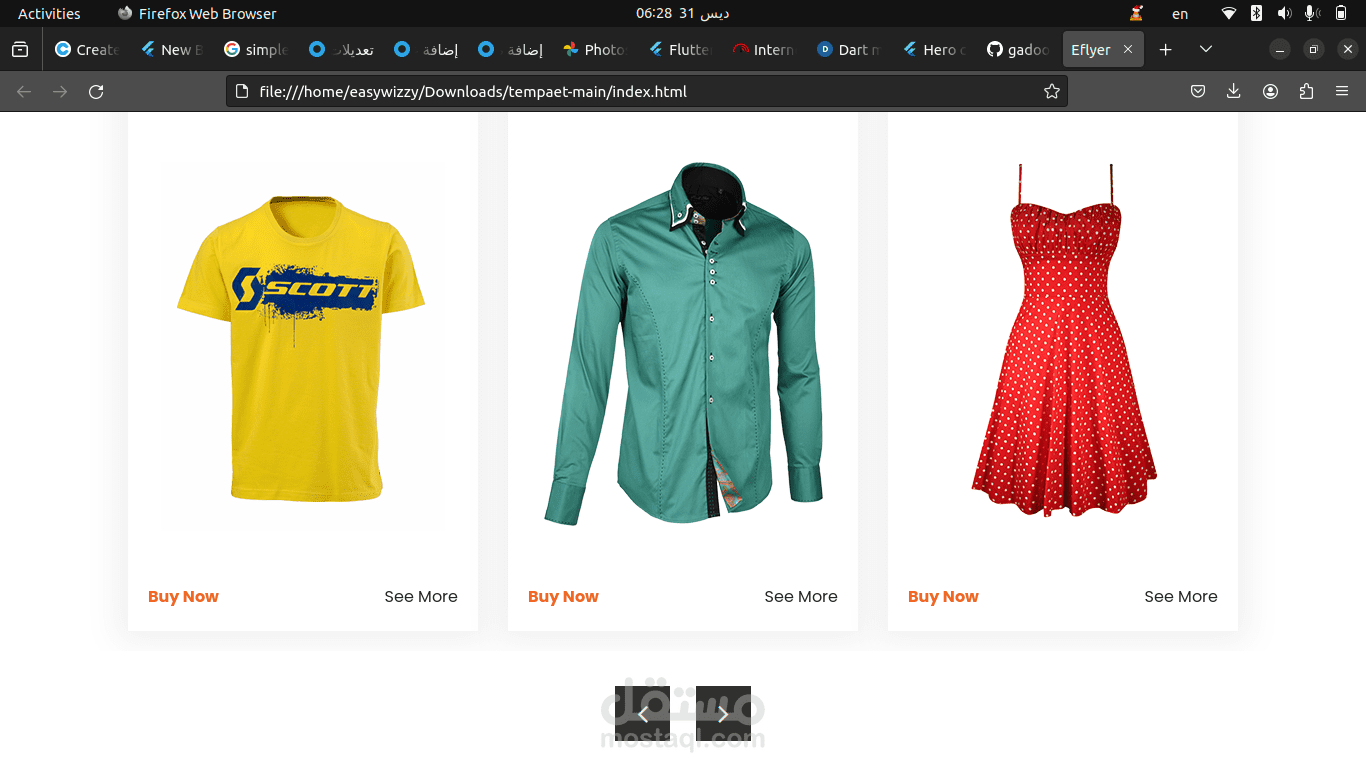Open the Extensions panel

tap(1306, 92)
